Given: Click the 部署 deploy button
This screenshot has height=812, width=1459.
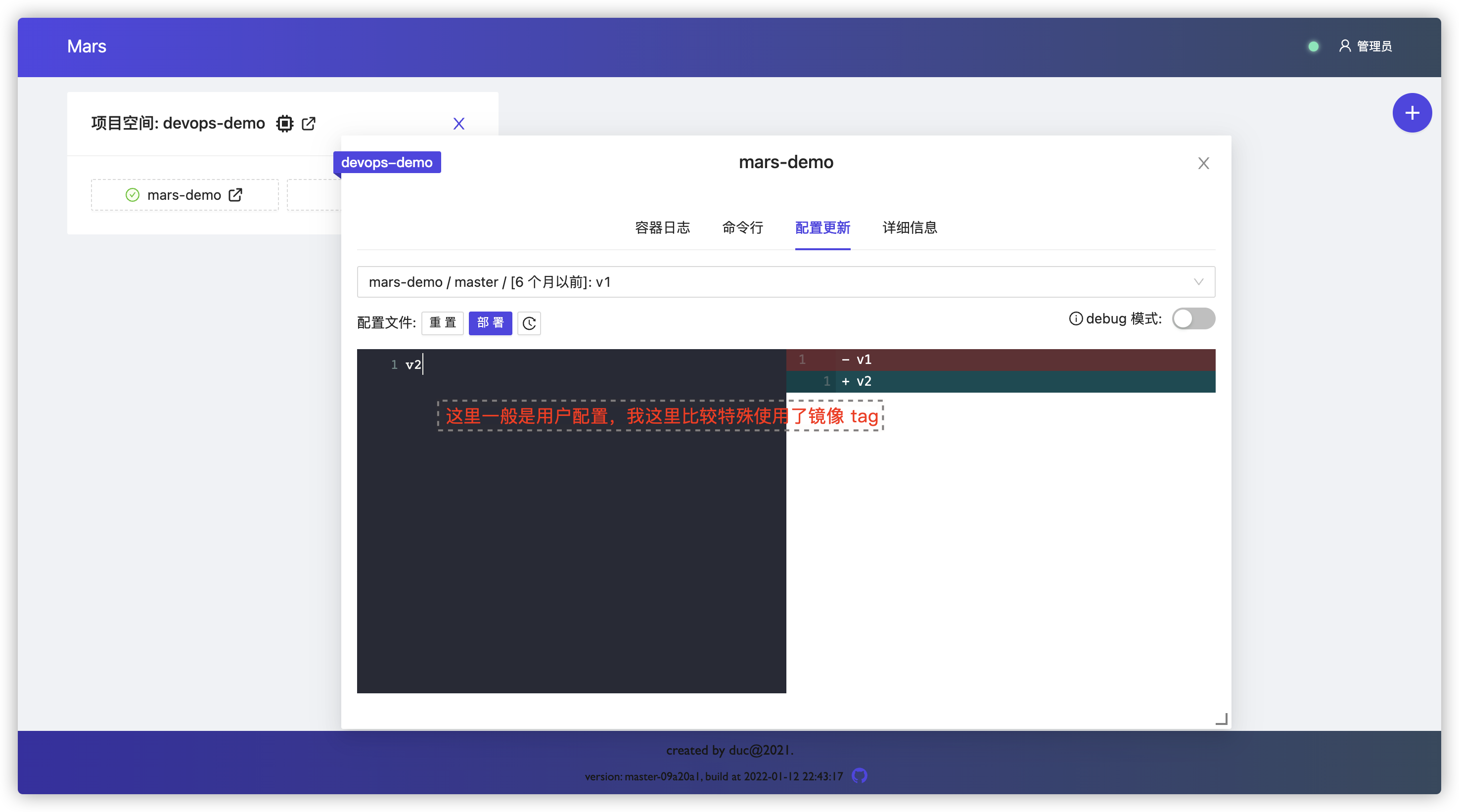Looking at the screenshot, I should click(x=490, y=323).
